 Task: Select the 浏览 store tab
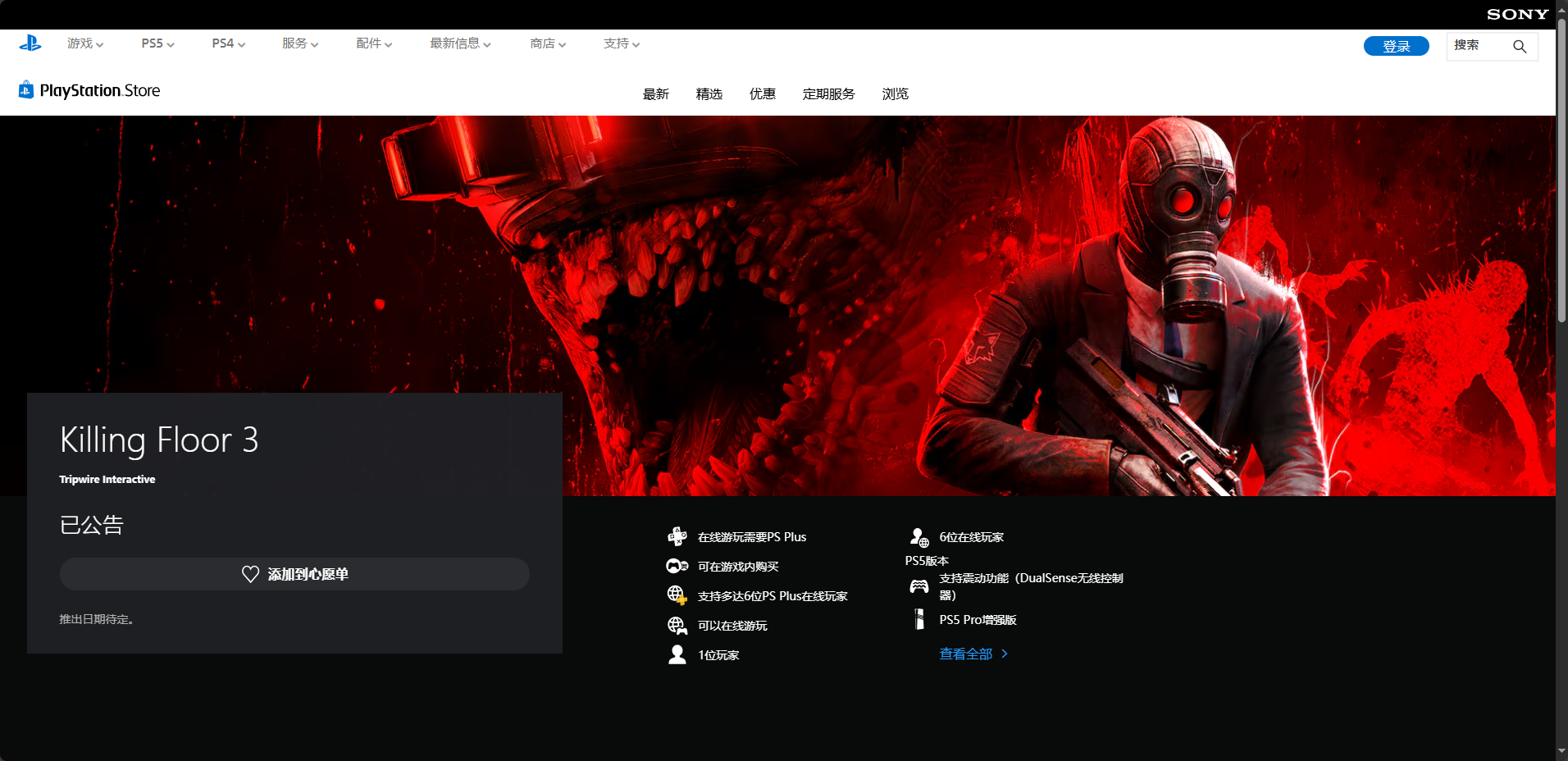pyautogui.click(x=895, y=94)
